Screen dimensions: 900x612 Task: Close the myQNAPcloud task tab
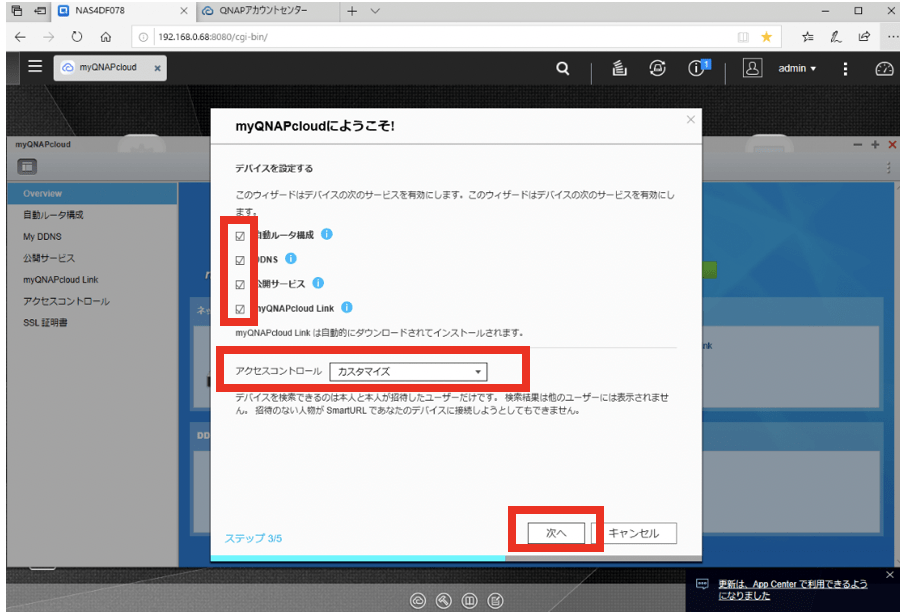[157, 68]
